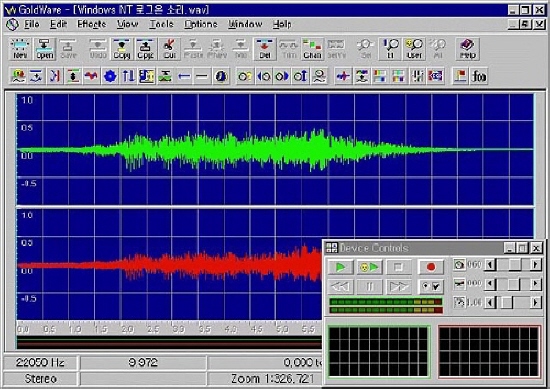Click the greyed-out Save toolbar button
550x389 pixels.
pyautogui.click(x=68, y=49)
